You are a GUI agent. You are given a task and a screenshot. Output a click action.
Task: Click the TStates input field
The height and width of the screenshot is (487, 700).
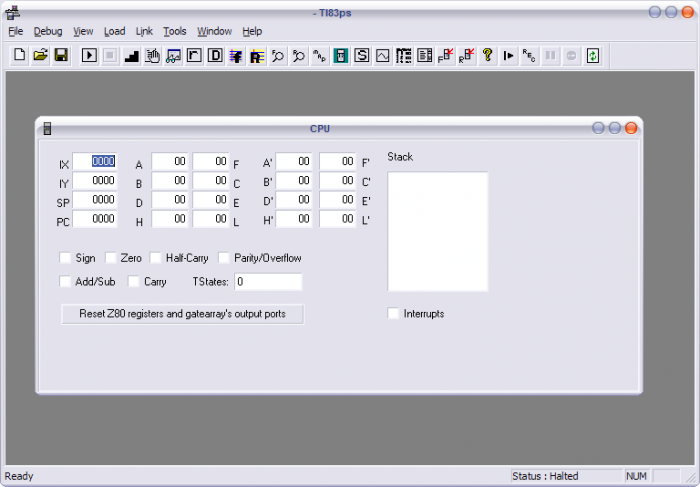(267, 282)
